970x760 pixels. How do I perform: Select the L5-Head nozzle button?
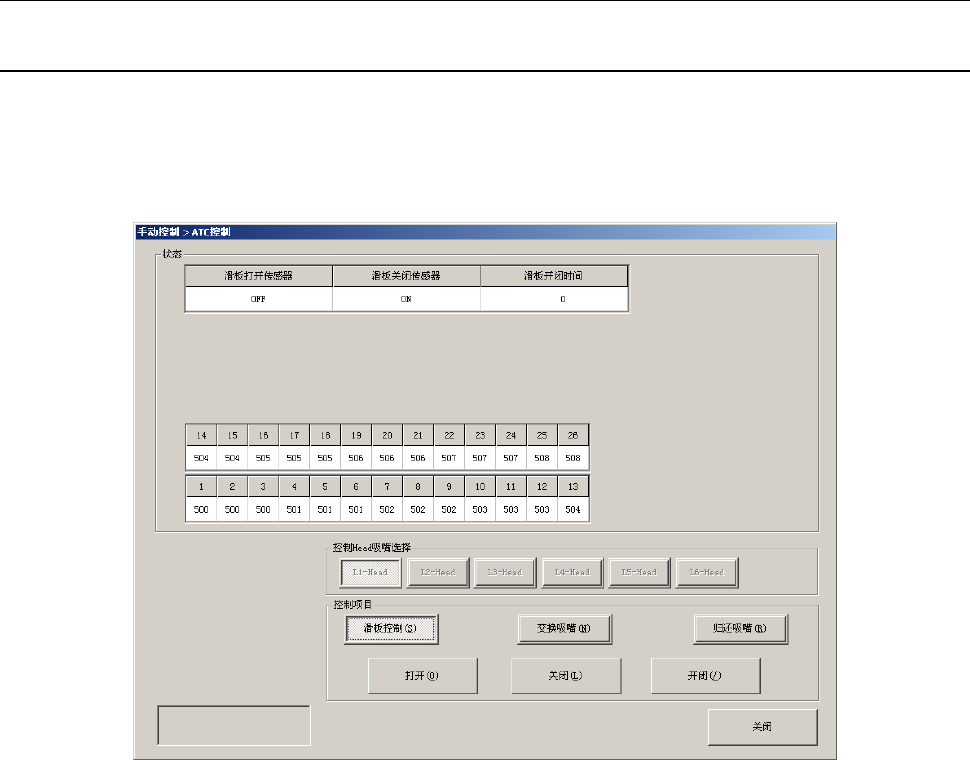[x=639, y=573]
